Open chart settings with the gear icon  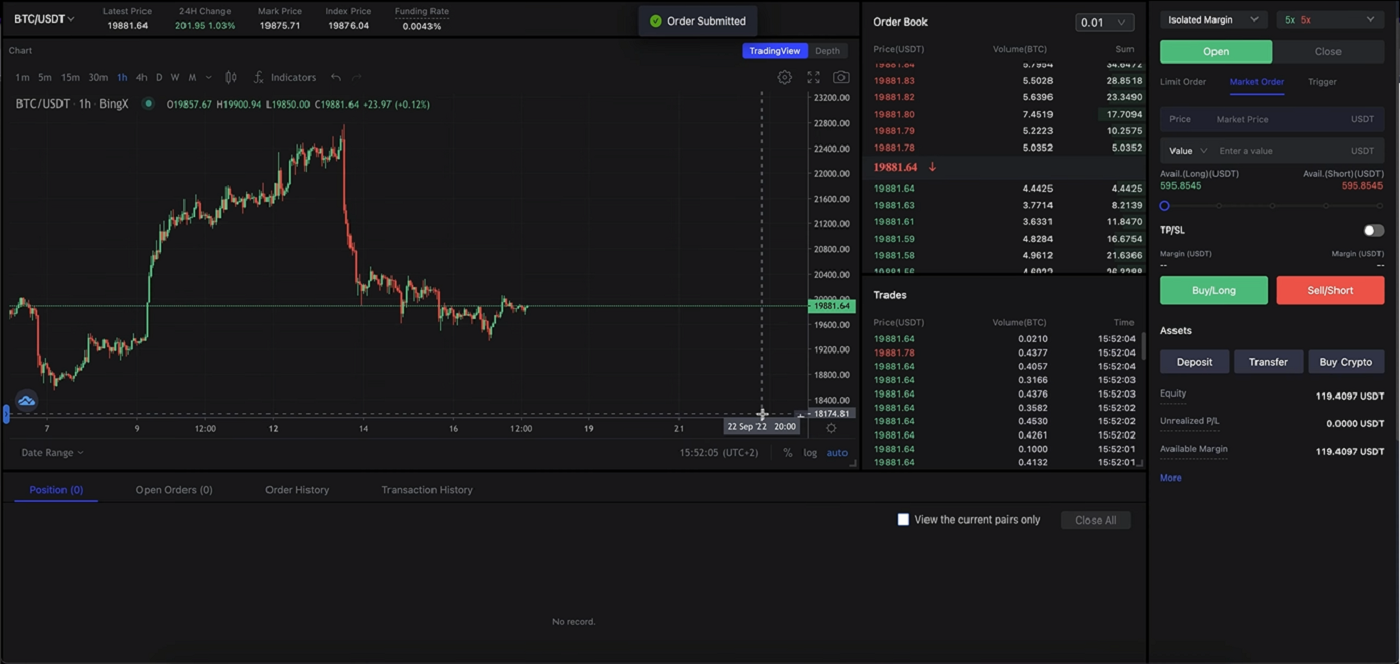tap(784, 77)
